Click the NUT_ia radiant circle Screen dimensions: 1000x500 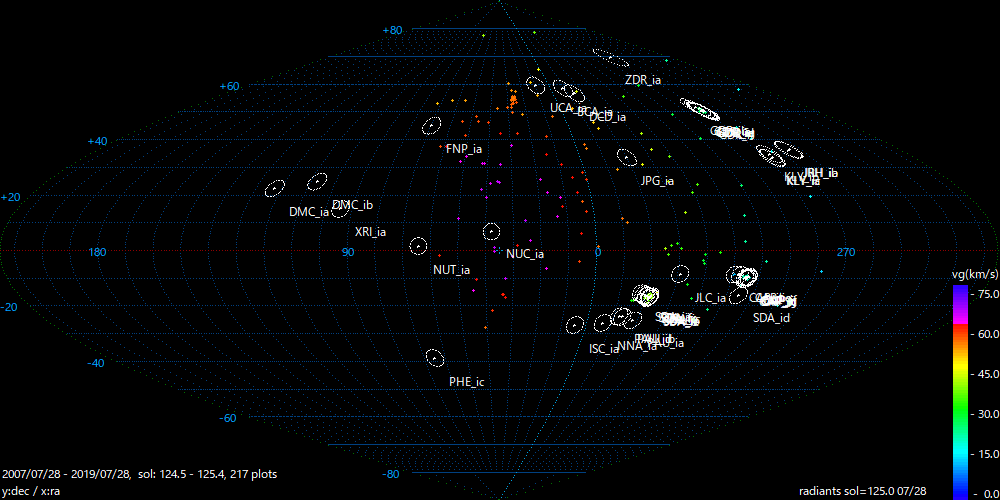[418, 246]
